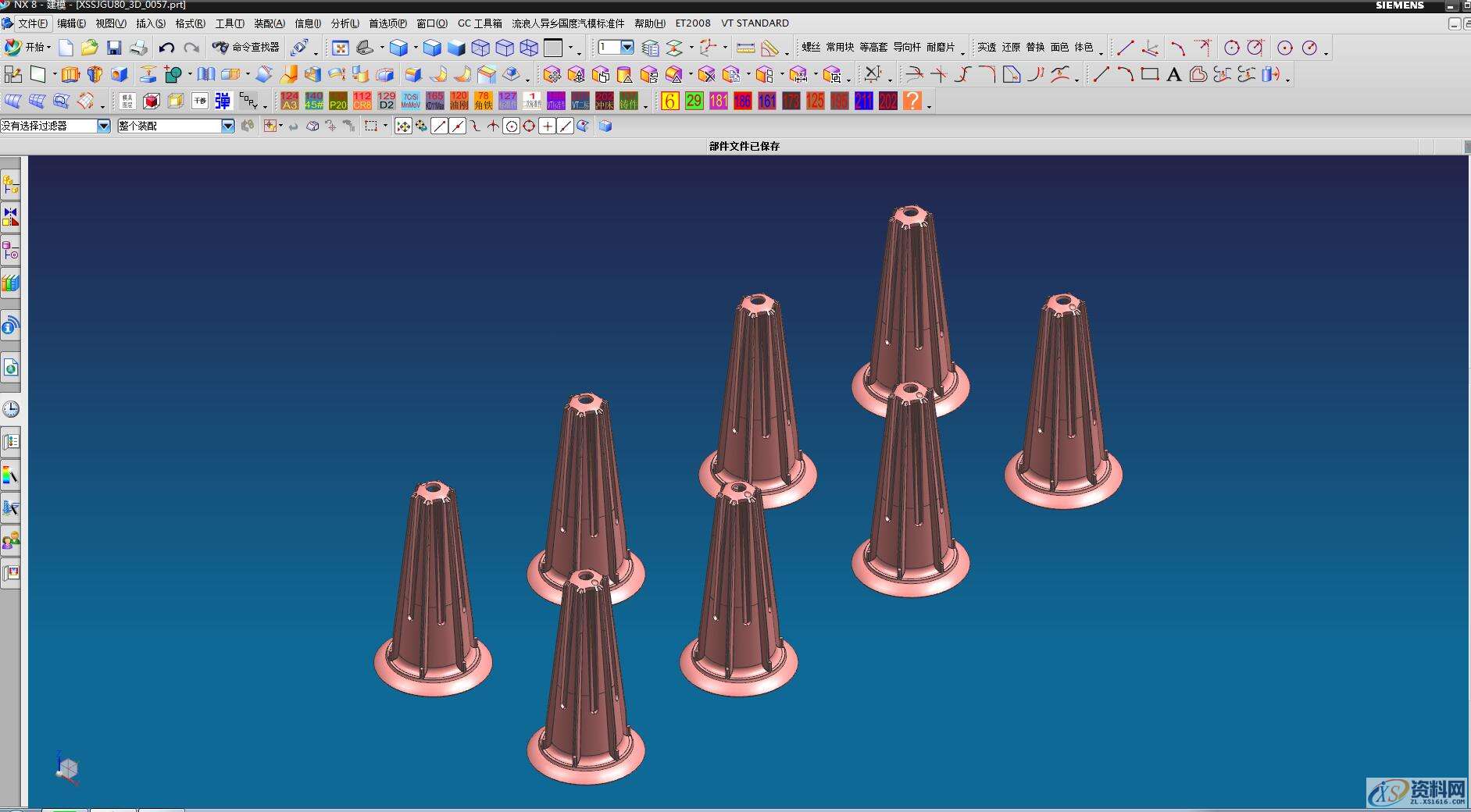1471x812 pixels.
Task: Select the Text 'A' tool icon
Action: click(x=1173, y=75)
